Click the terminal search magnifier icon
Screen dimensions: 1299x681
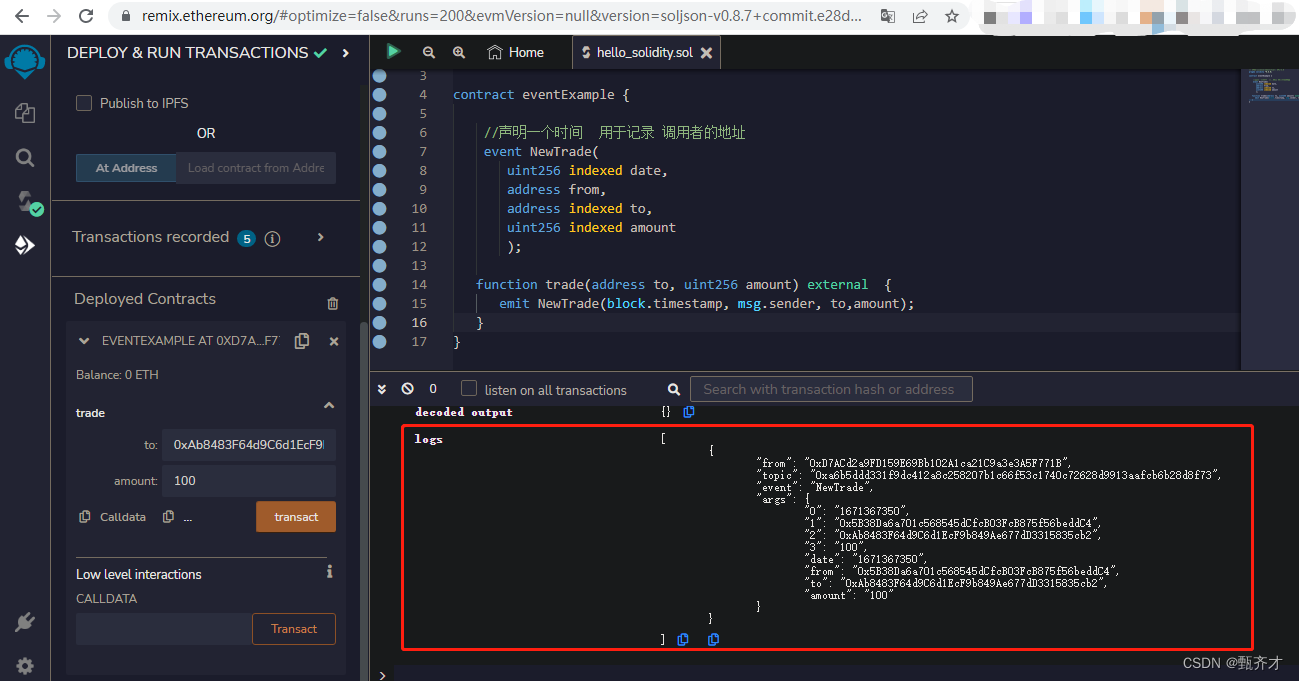(674, 389)
